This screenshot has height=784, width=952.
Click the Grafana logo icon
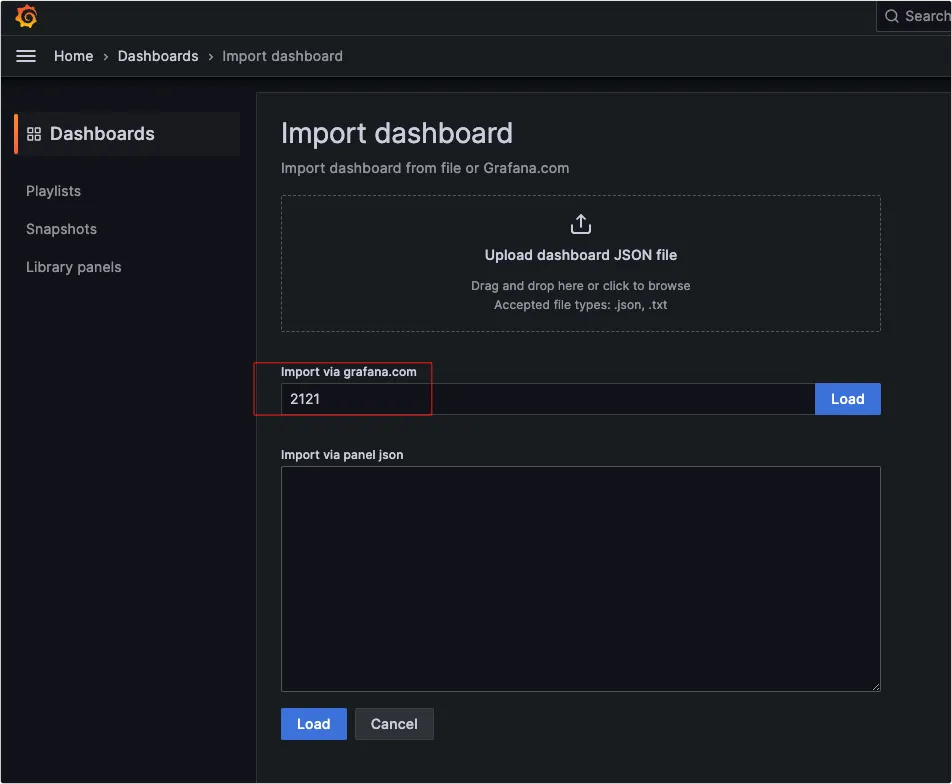[x=27, y=17]
